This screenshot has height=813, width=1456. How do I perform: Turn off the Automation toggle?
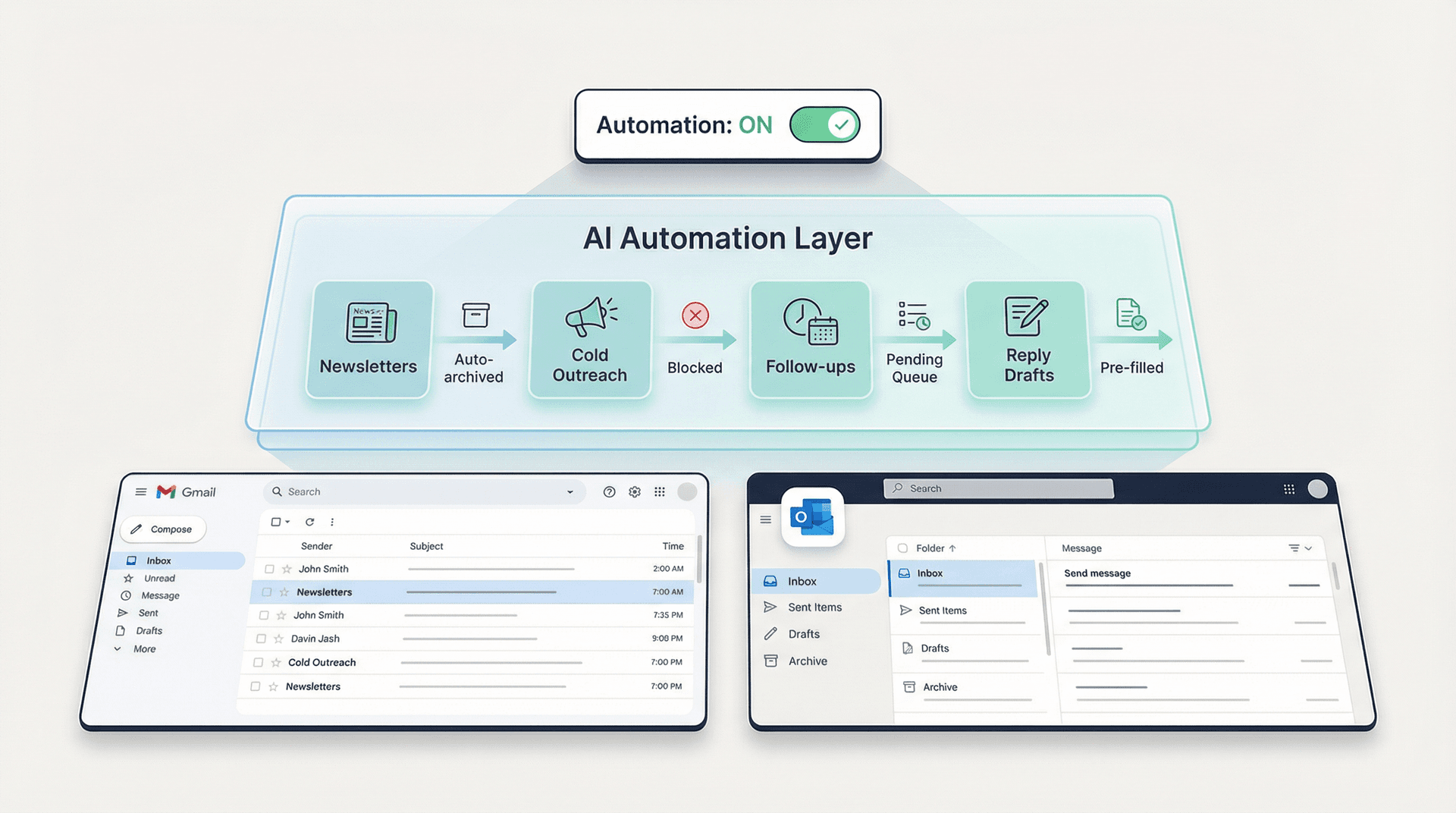coord(824,125)
